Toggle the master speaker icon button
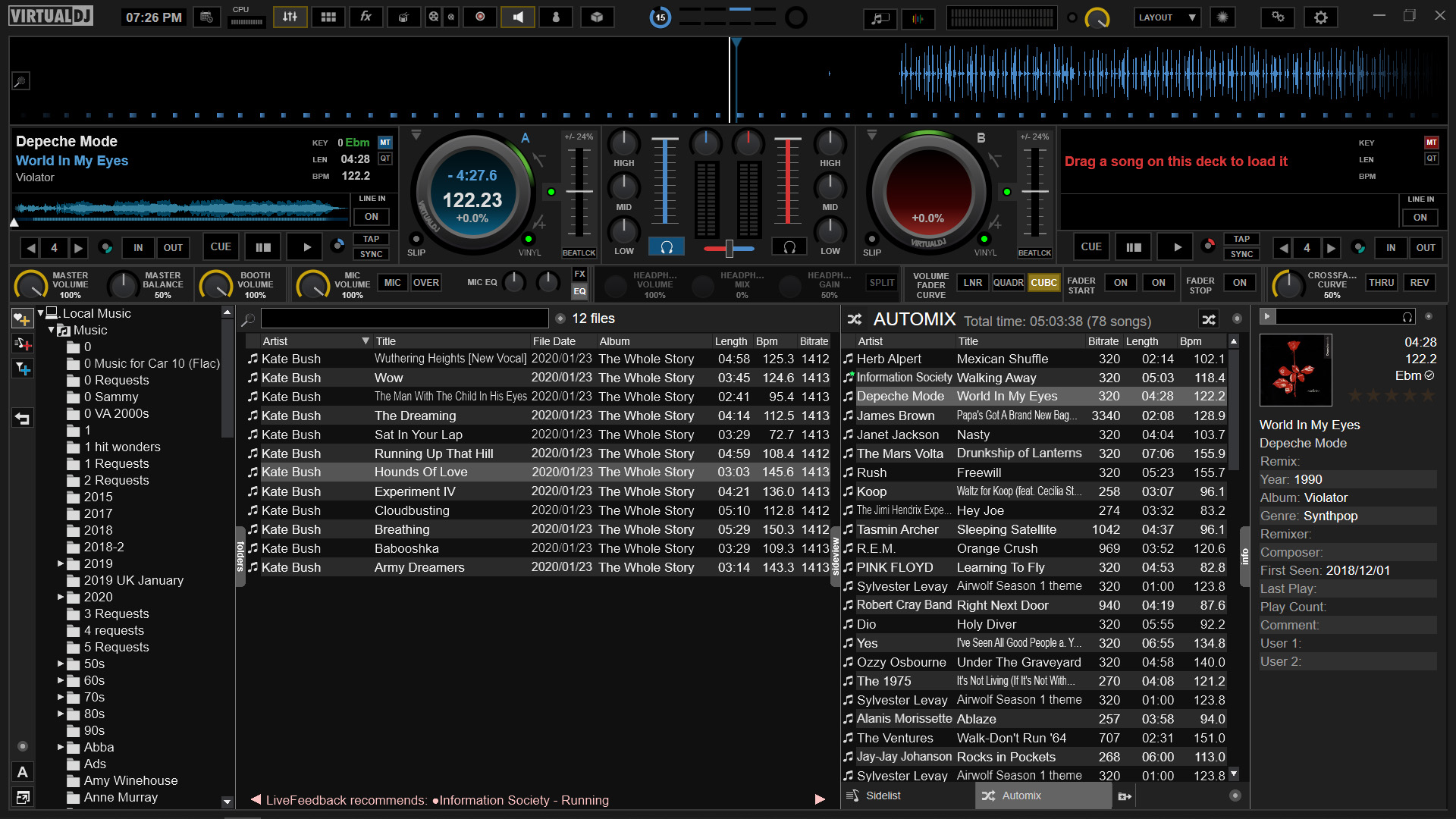Screen dimensions: 1456x819 (518, 17)
